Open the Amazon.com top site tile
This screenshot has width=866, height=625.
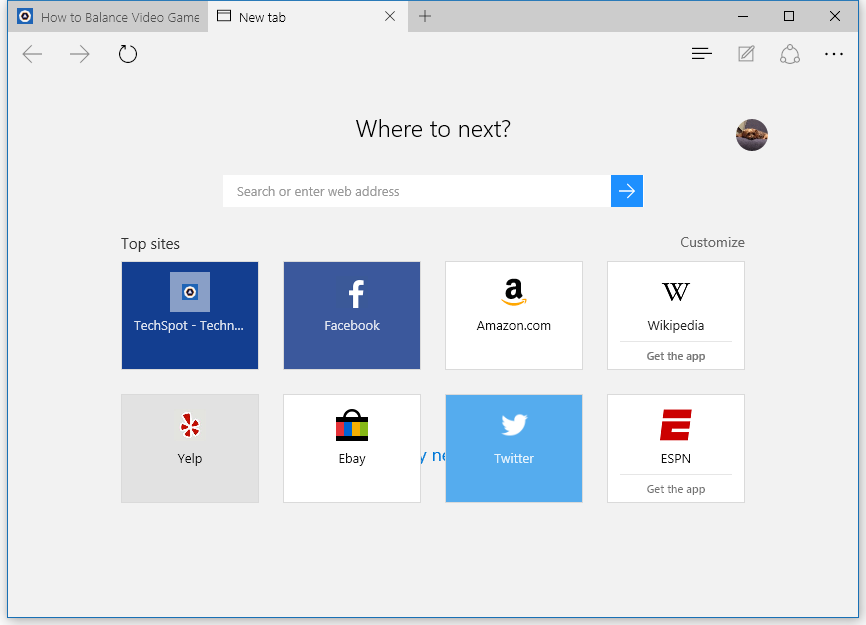click(x=514, y=315)
